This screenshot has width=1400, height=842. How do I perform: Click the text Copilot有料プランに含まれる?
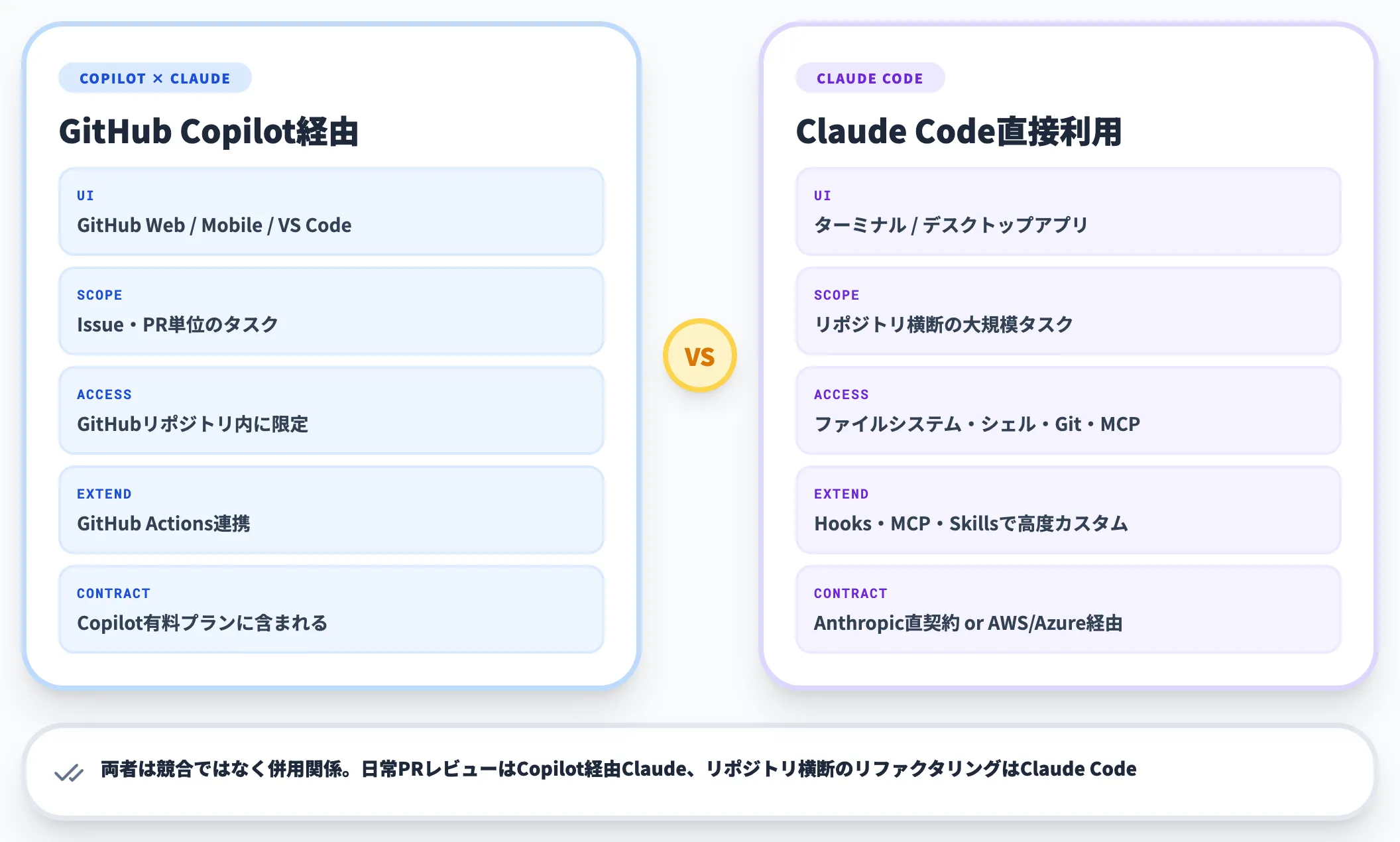click(x=202, y=623)
